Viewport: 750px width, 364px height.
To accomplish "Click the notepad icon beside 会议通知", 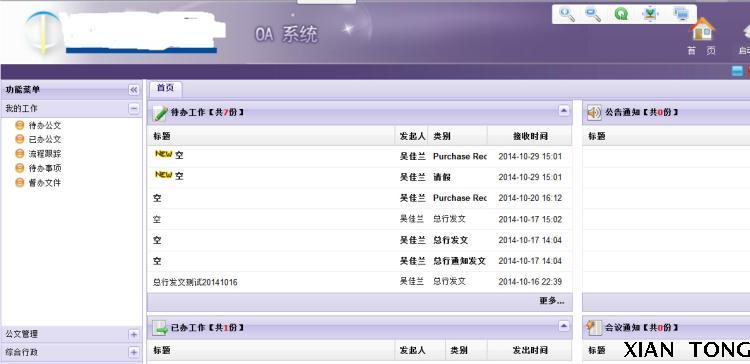I will [x=594, y=328].
